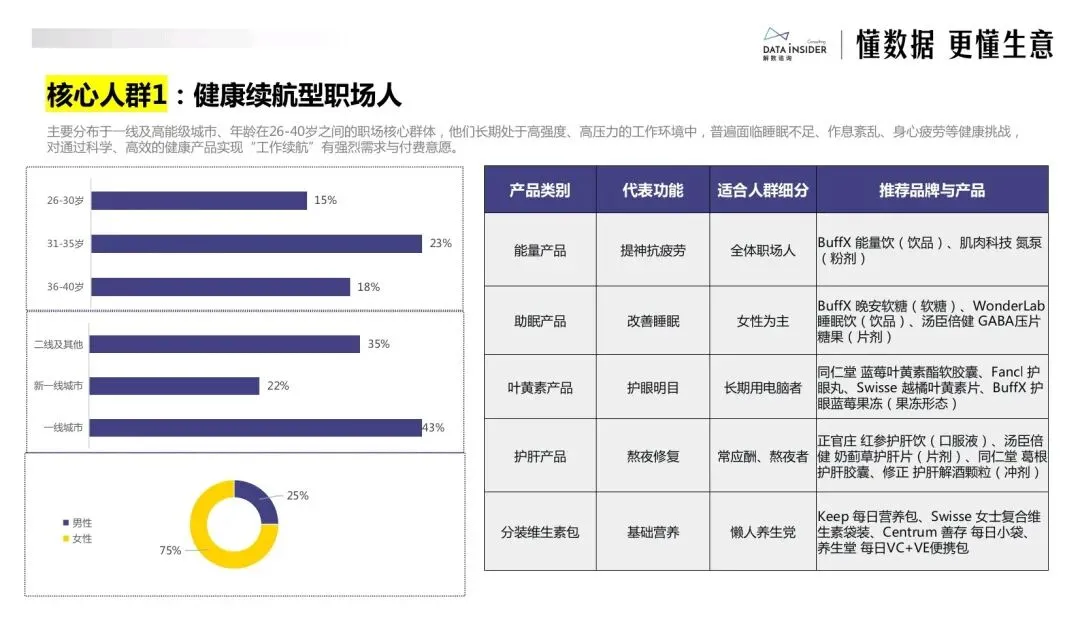Select the '35%' city value label
The width and height of the screenshot is (1080, 623).
tap(378, 344)
